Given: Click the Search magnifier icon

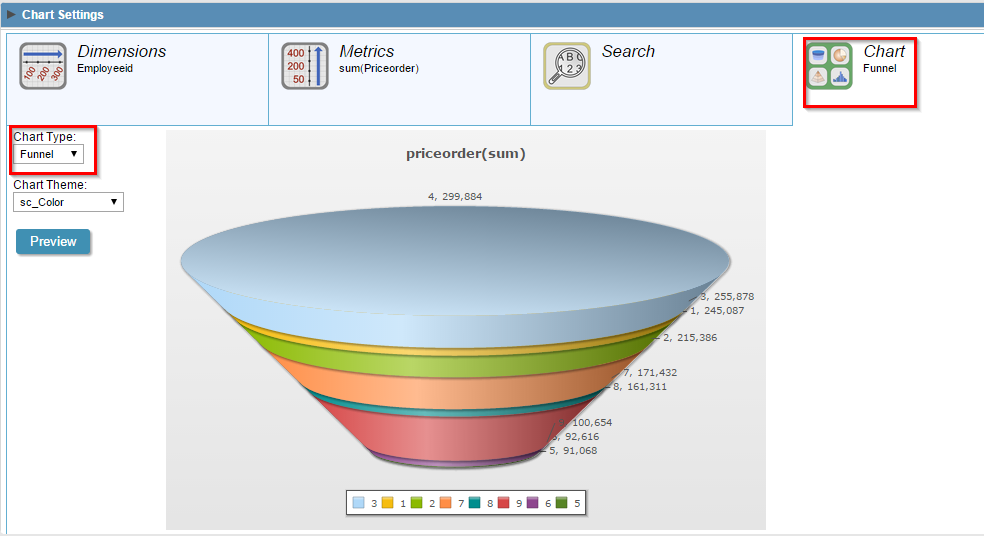Looking at the screenshot, I should [x=567, y=66].
